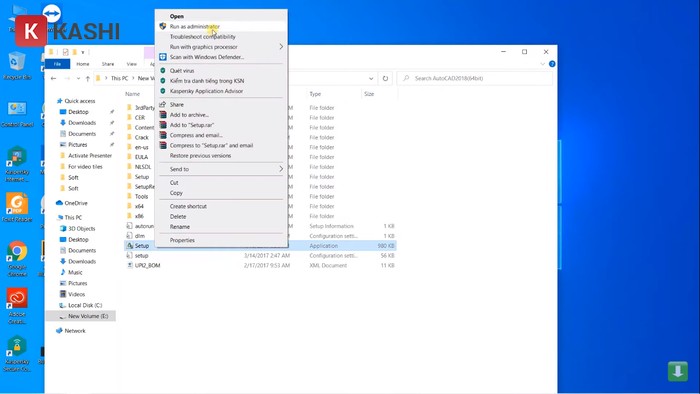Click the Search AutoCAD2018(64bit) field

[x=475, y=79]
